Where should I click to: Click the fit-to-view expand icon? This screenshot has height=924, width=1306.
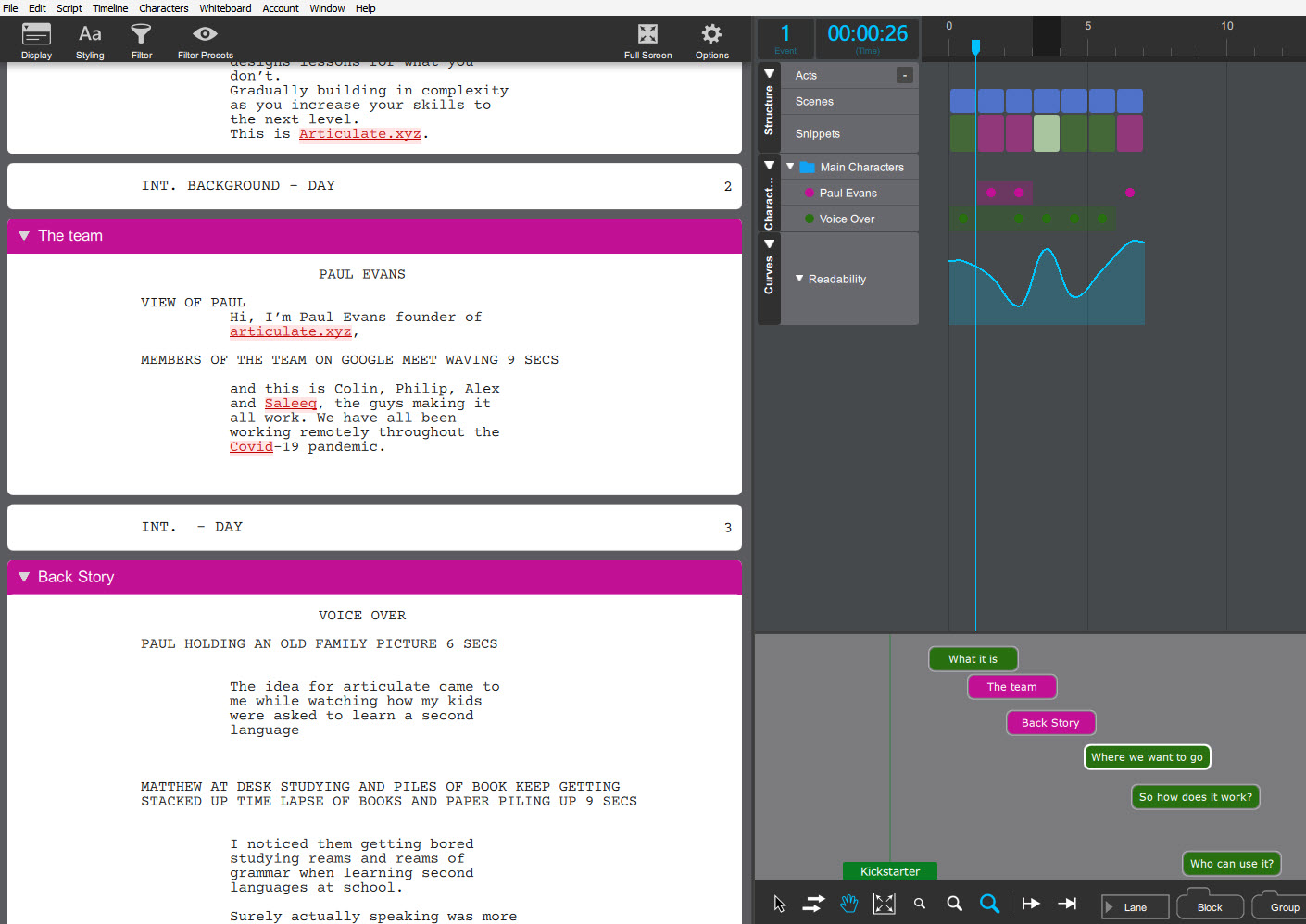(885, 904)
